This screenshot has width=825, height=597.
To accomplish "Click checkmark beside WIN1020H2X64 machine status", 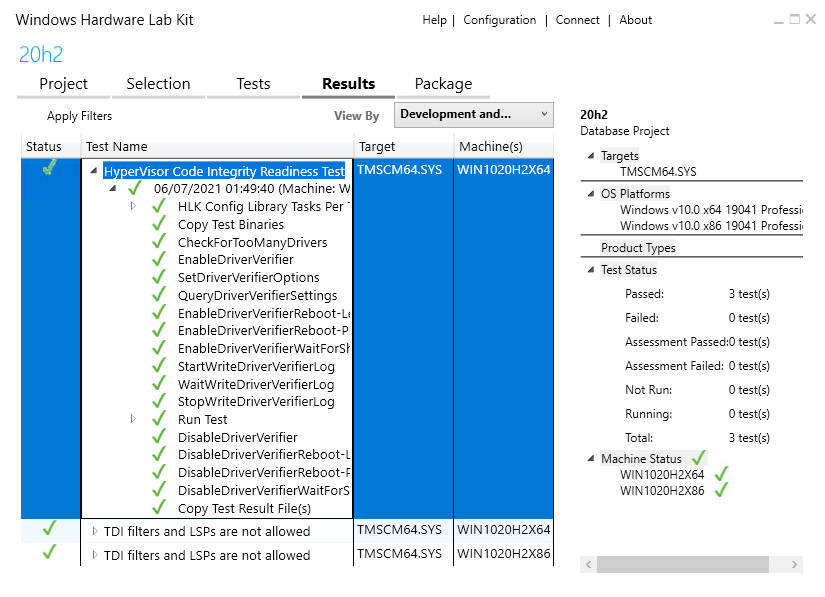I will [x=722, y=473].
